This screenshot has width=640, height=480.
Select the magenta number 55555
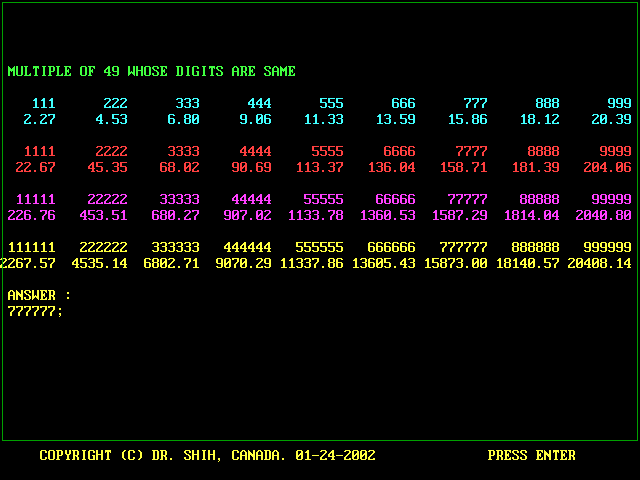[x=323, y=200]
